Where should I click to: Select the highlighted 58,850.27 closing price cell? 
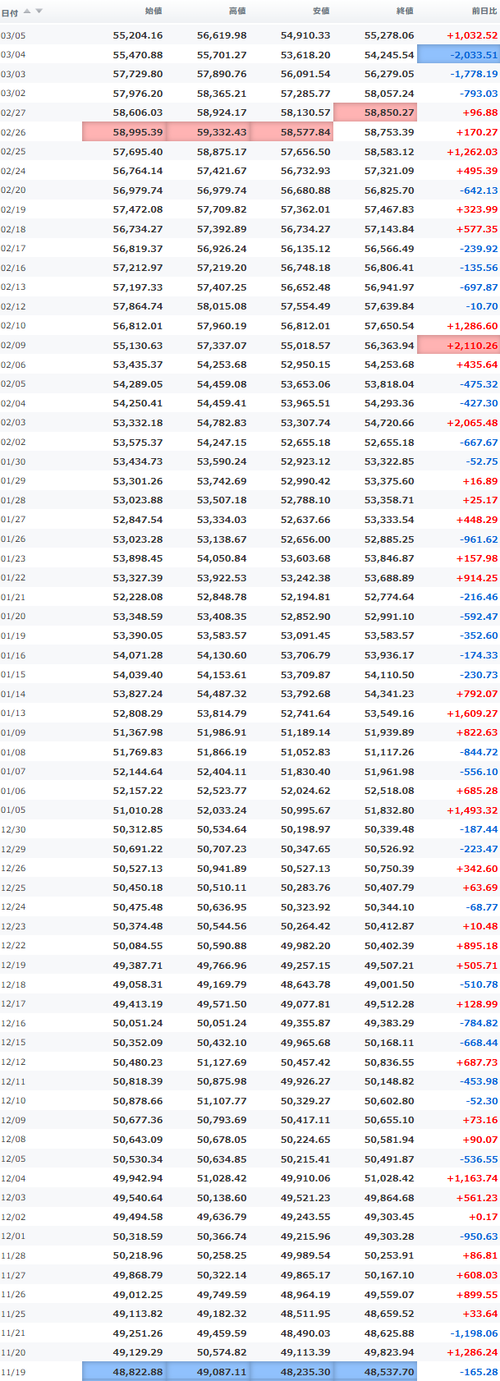[375, 113]
